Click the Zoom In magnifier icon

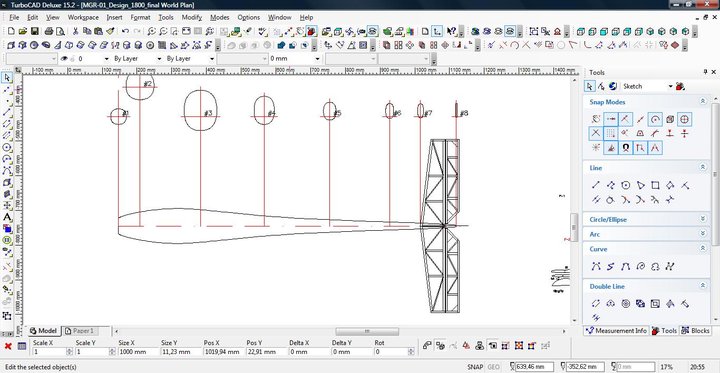(151, 31)
